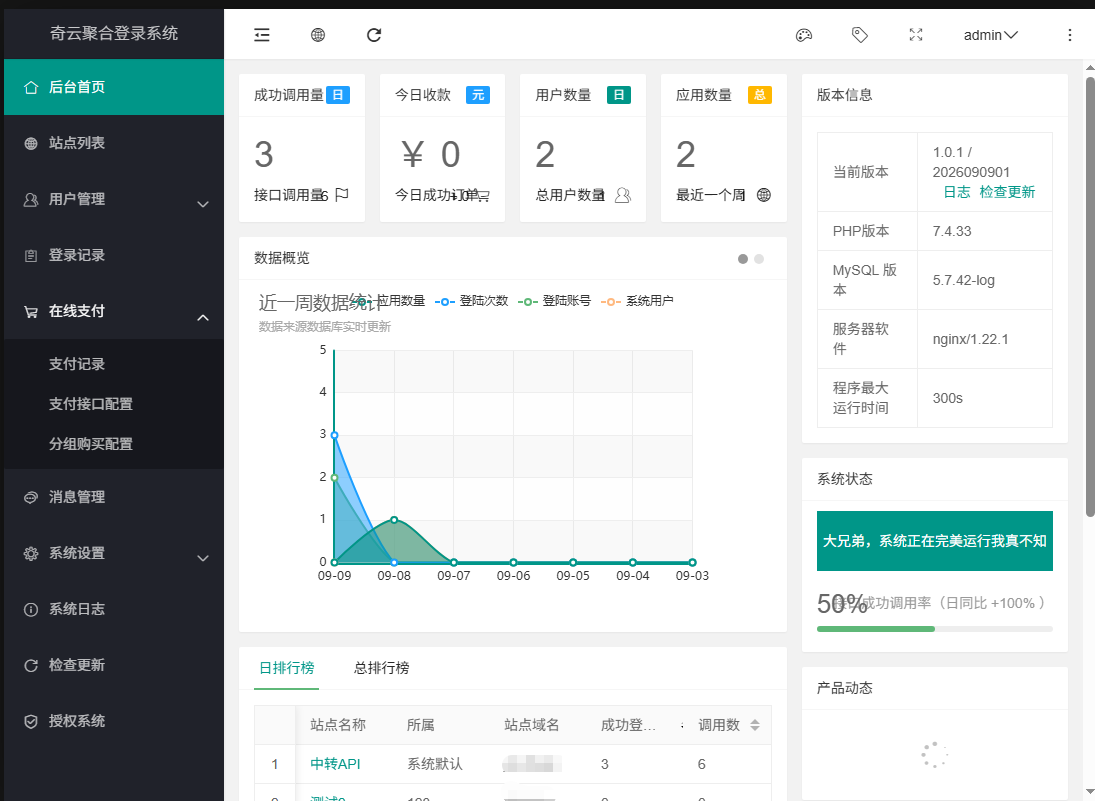Click the globe icon in 应用数量 card
The width and height of the screenshot is (1095, 801).
pos(764,195)
